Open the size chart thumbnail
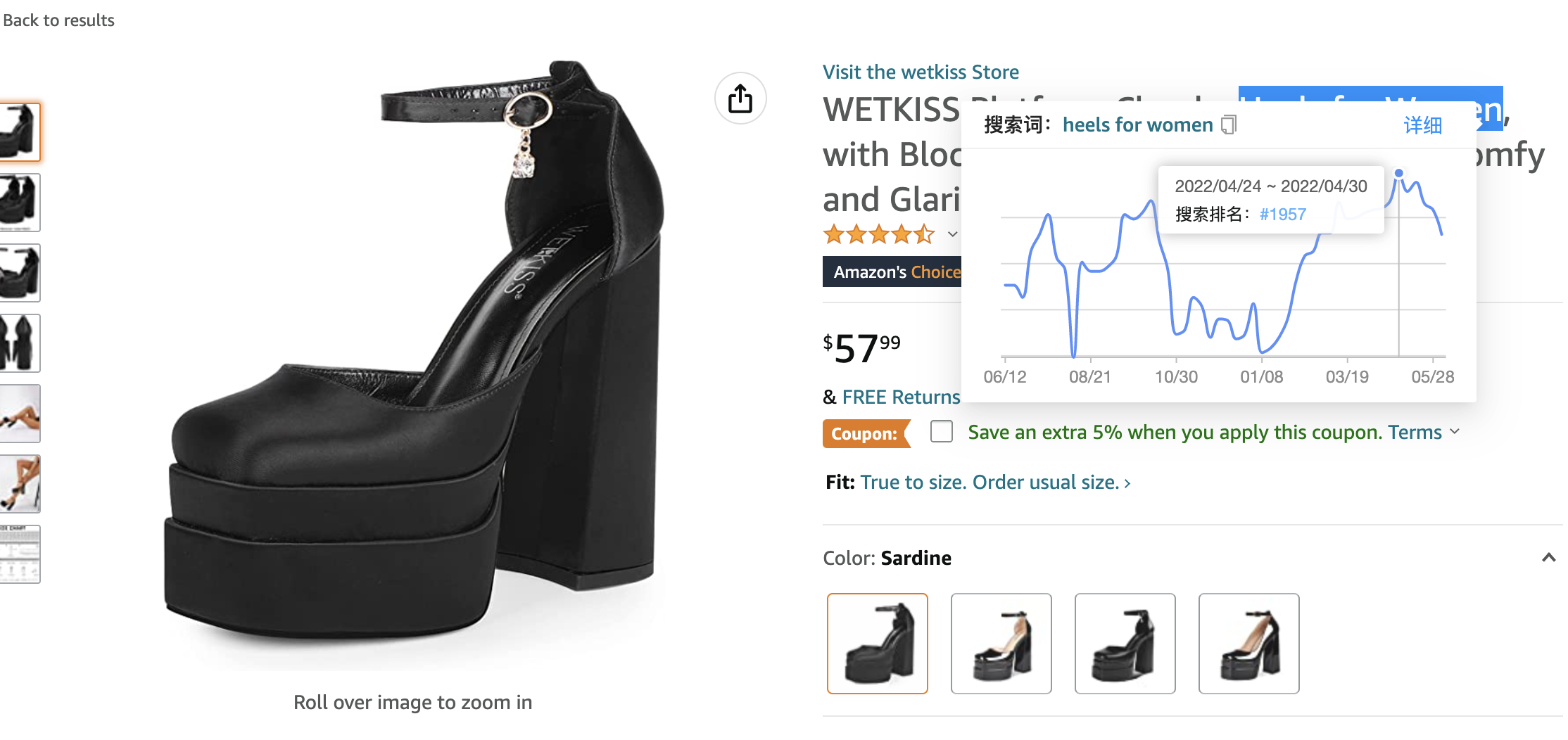Image resolution: width=1568 pixels, height=740 pixels. (20, 554)
